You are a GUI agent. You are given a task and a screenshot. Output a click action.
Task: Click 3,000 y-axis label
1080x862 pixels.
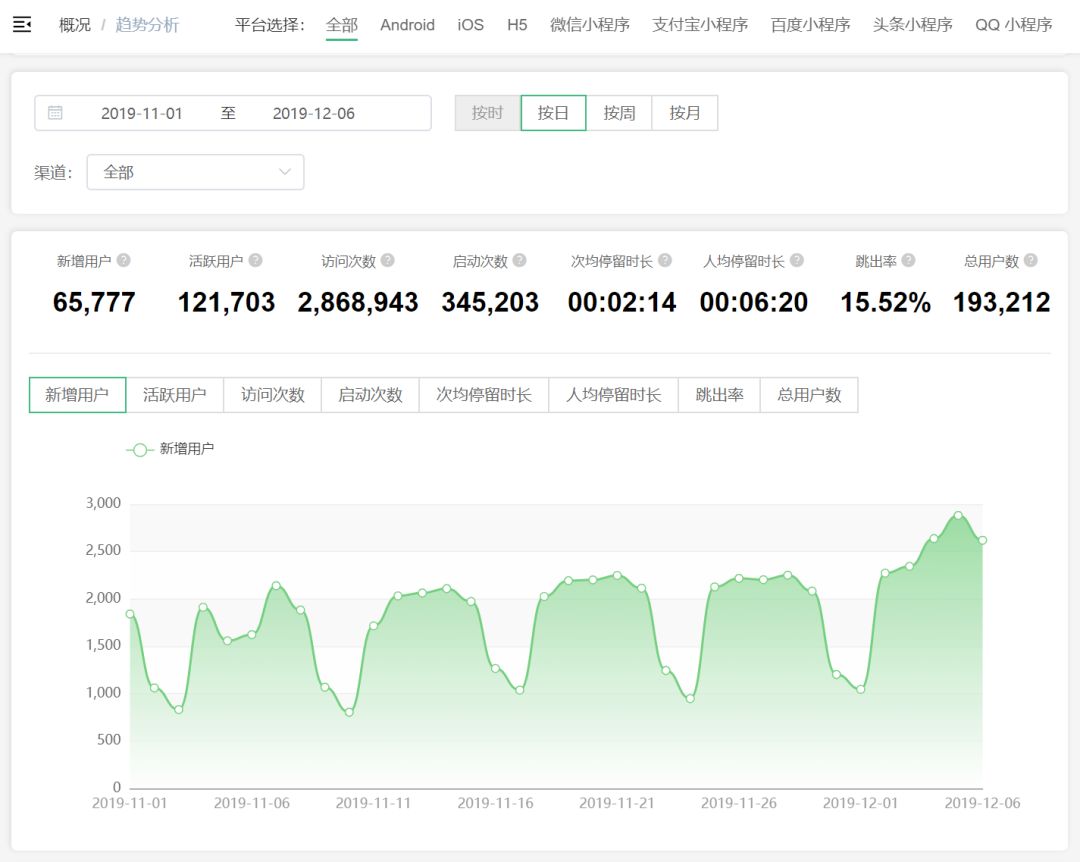(x=103, y=503)
